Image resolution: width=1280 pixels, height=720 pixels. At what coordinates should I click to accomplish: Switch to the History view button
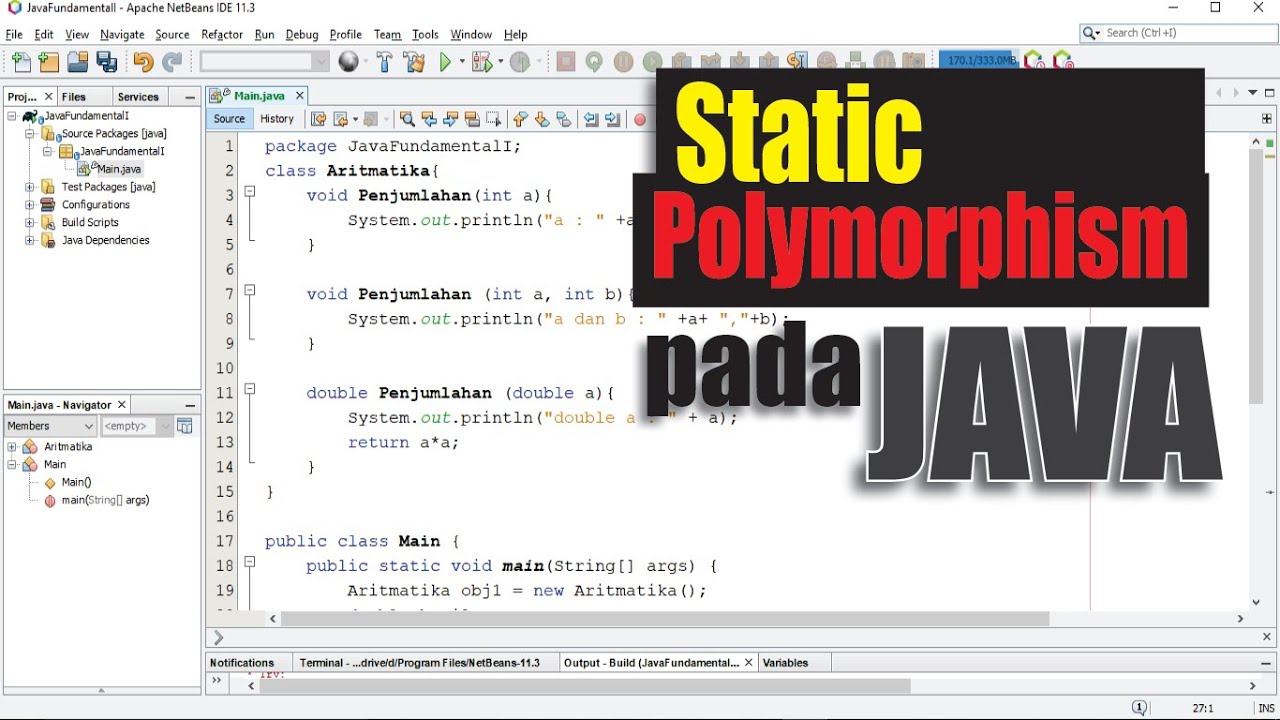coord(277,119)
